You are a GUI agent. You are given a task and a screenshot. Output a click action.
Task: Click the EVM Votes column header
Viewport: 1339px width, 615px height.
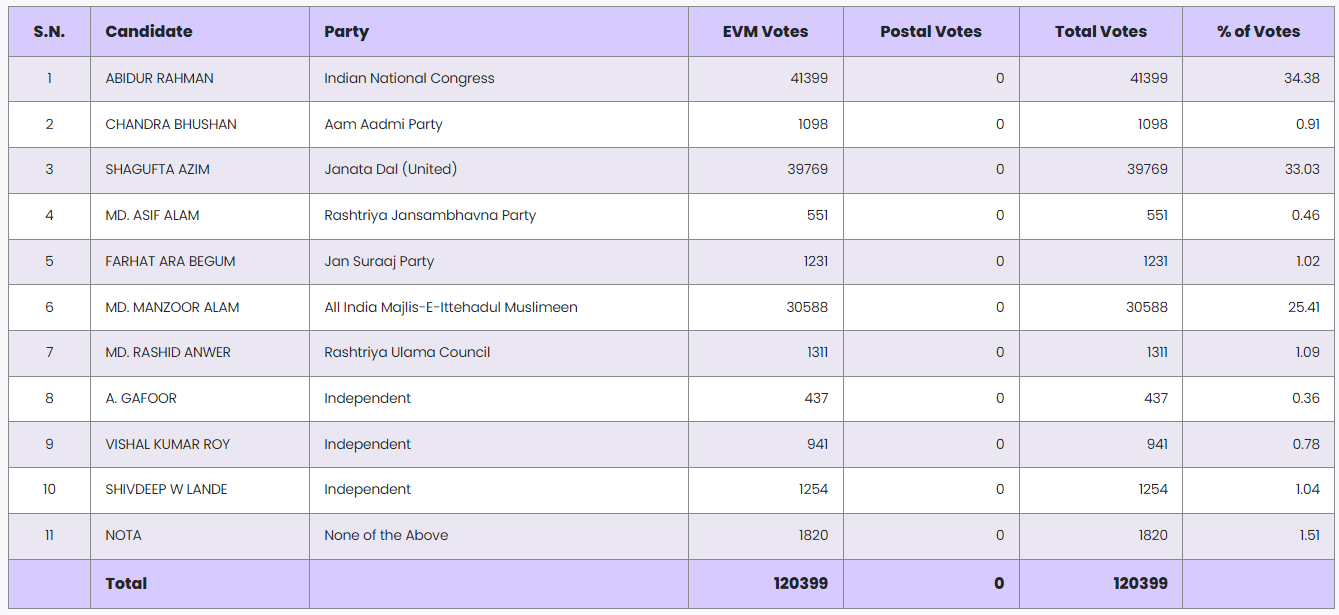pyautogui.click(x=765, y=31)
